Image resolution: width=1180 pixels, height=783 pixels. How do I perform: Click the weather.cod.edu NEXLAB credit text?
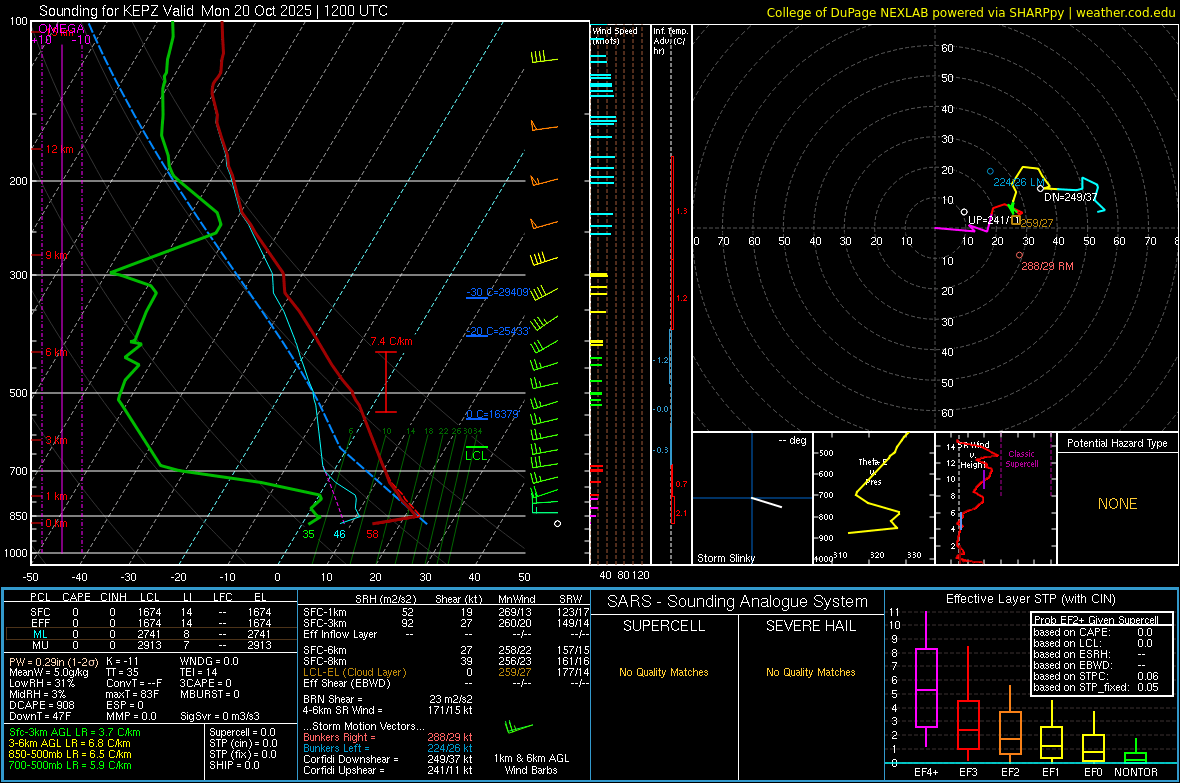click(970, 13)
